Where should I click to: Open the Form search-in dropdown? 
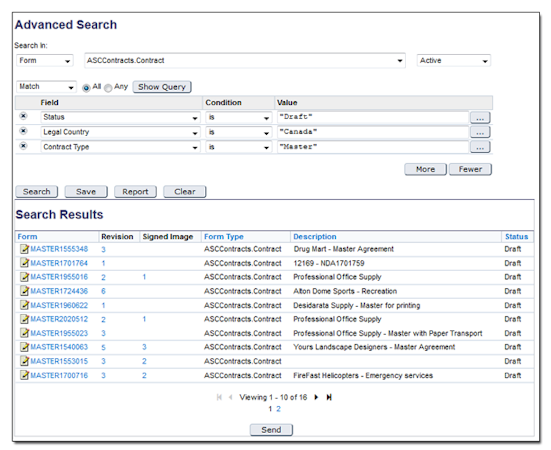click(45, 60)
